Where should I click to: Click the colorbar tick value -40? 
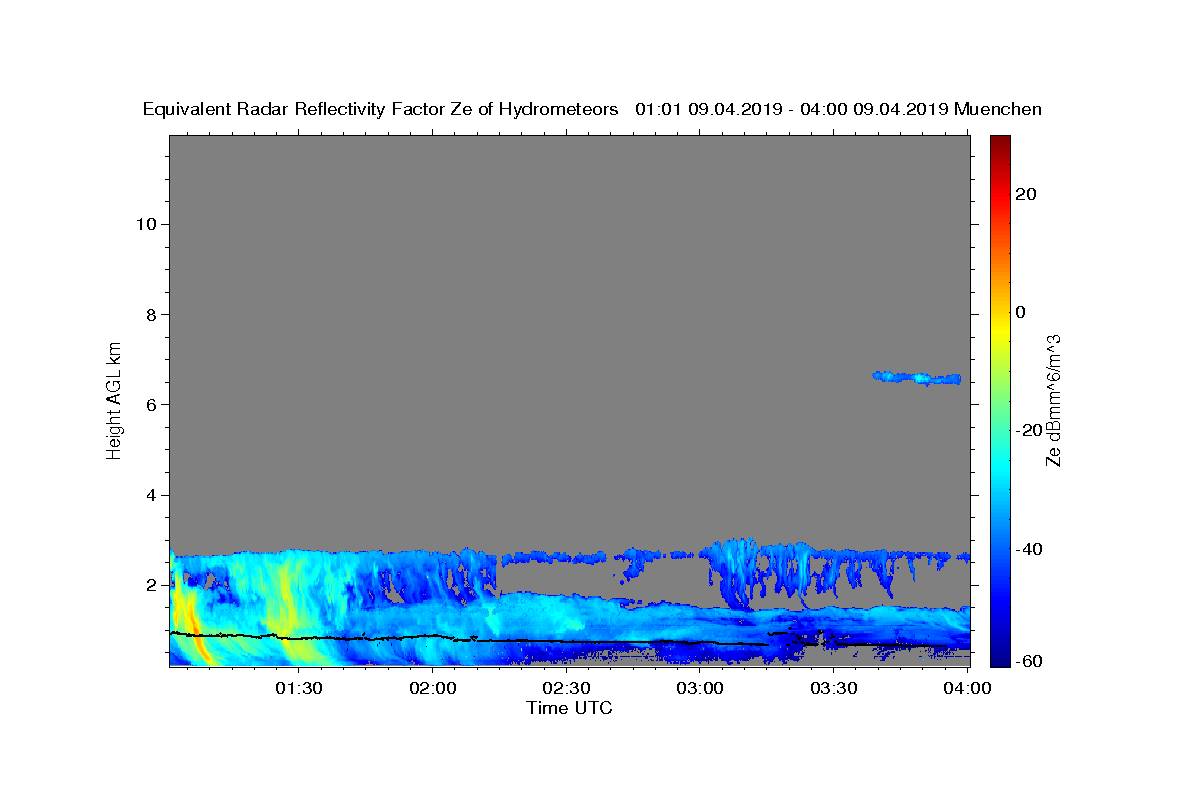click(x=1028, y=549)
